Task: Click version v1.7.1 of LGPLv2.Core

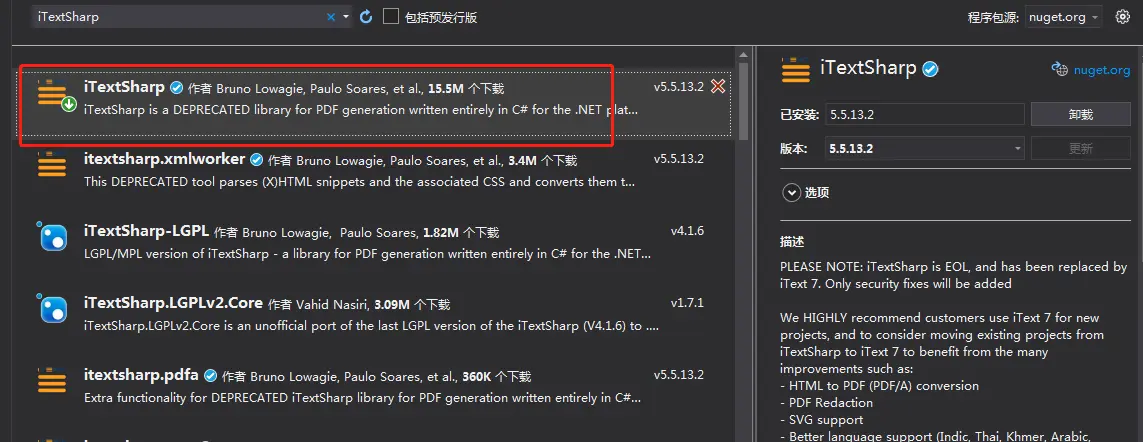Action: pos(687,303)
